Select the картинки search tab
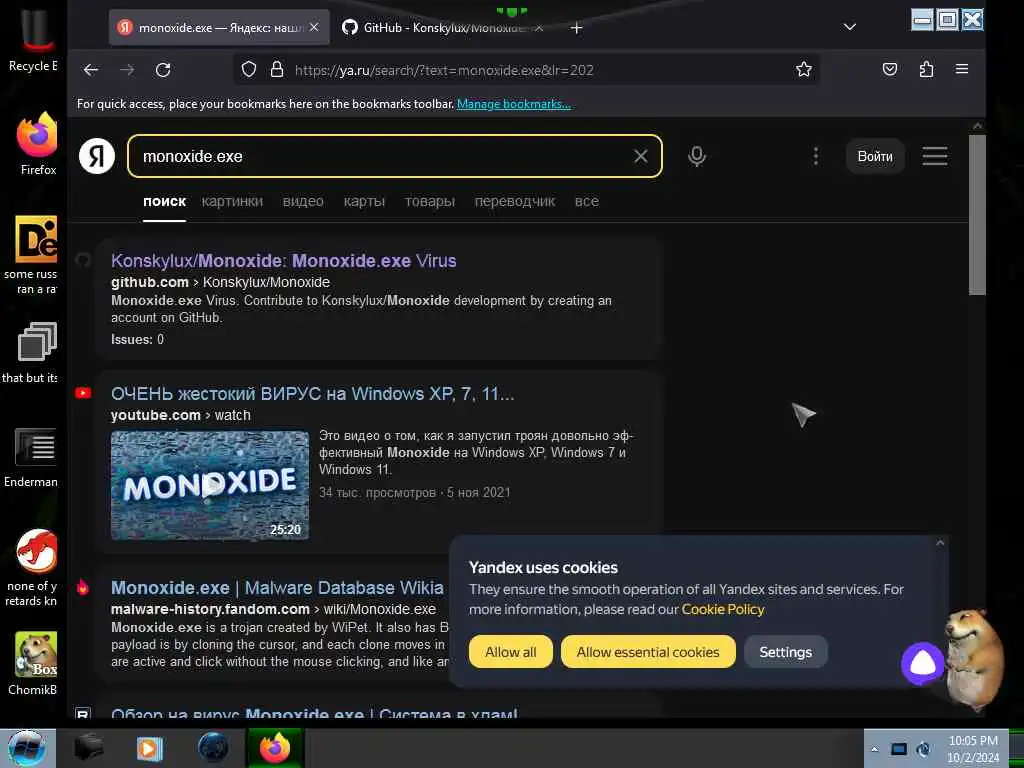This screenshot has width=1024, height=768. point(232,201)
